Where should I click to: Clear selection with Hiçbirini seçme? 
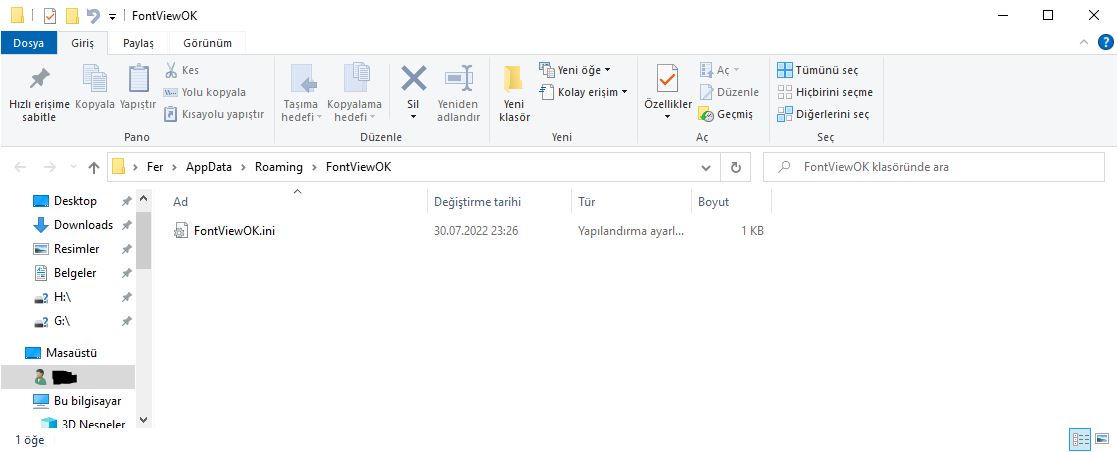click(x=825, y=92)
